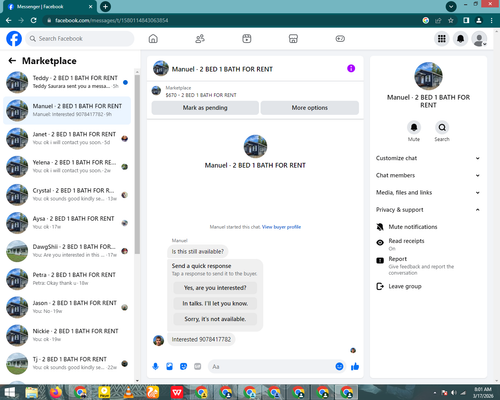The width and height of the screenshot is (500, 400).
Task: Open the emoji picker in message box
Action: (x=339, y=367)
